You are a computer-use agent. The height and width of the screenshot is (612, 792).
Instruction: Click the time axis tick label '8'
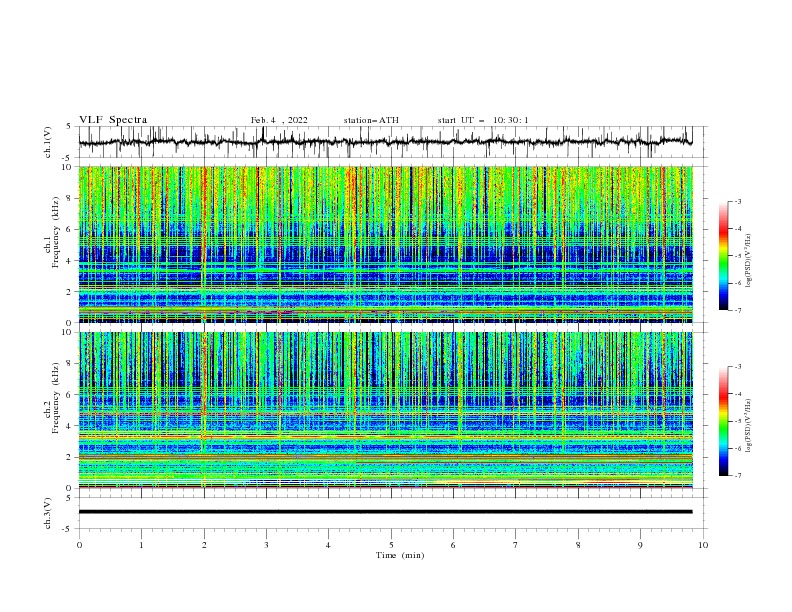coord(578,545)
